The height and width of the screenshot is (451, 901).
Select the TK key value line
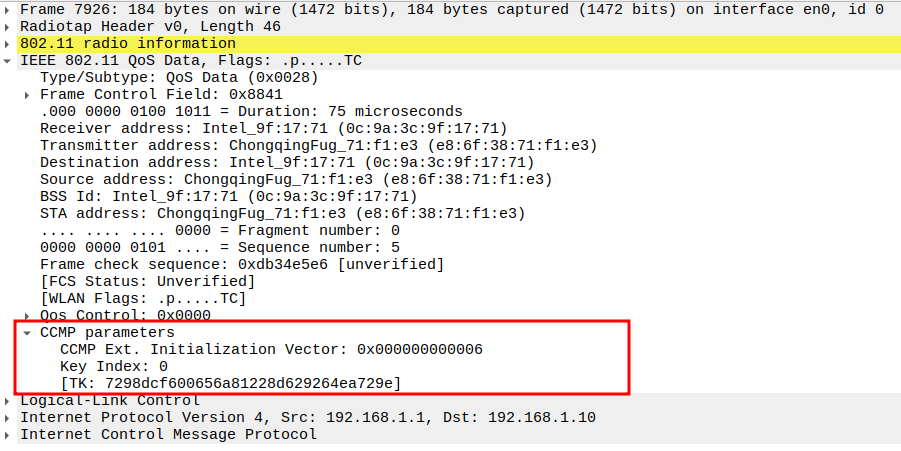[x=230, y=383]
